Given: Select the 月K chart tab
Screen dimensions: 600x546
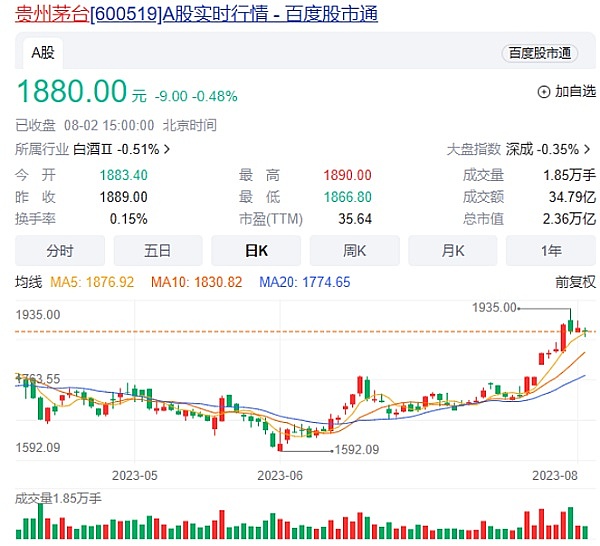Looking at the screenshot, I should point(453,251).
